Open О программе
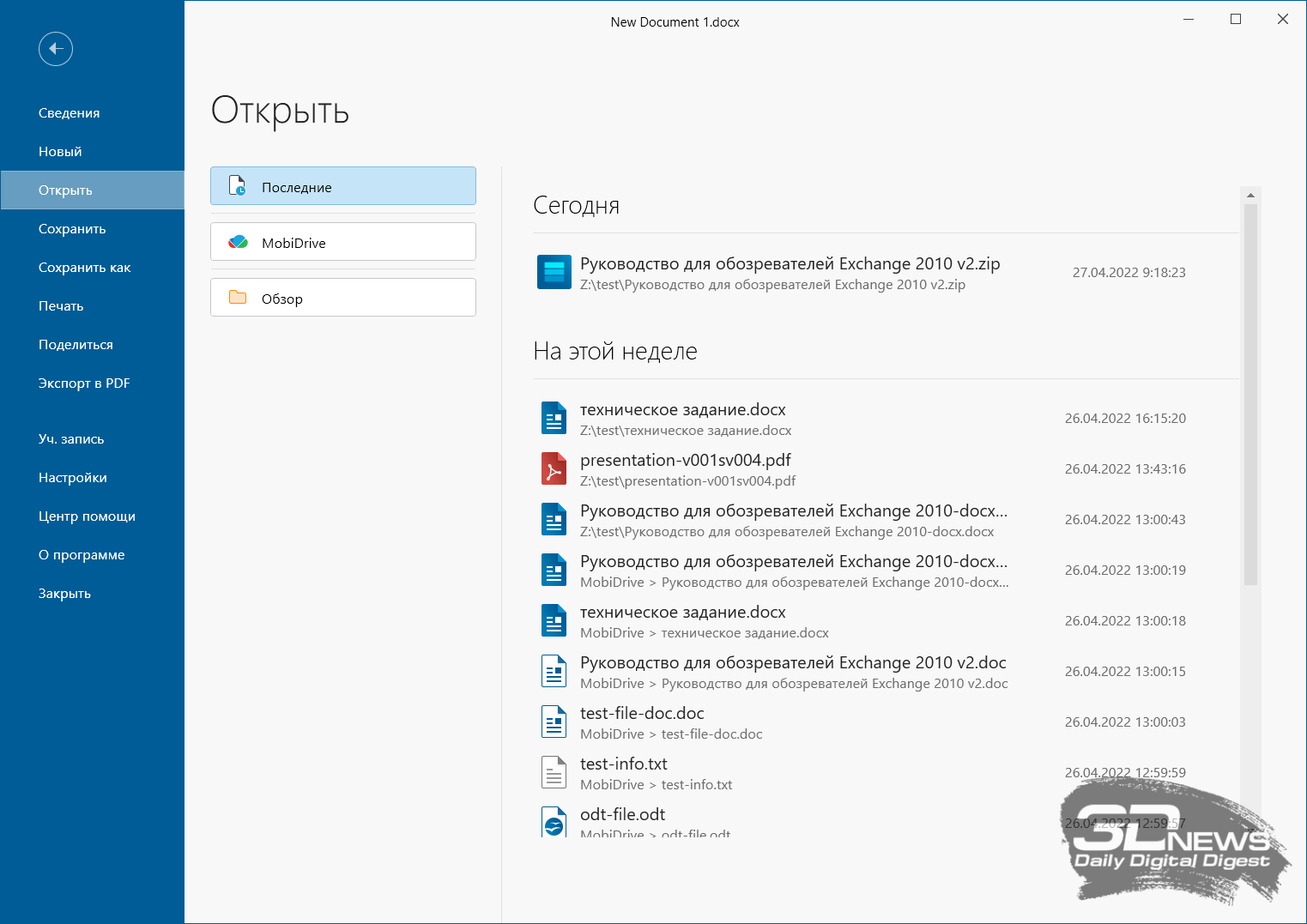This screenshot has width=1307, height=924. click(92, 554)
